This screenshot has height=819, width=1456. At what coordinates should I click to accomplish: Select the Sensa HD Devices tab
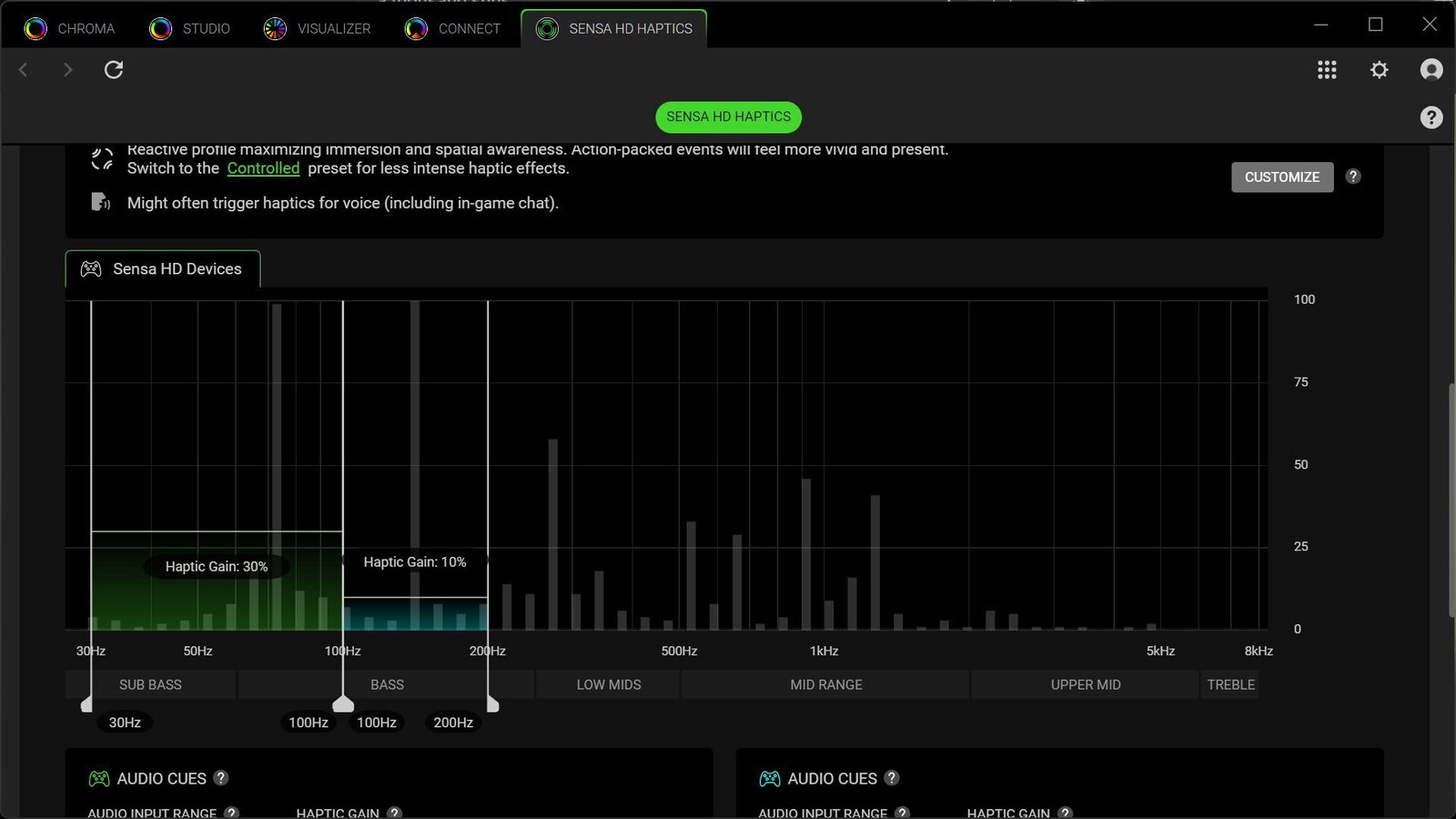point(163,269)
